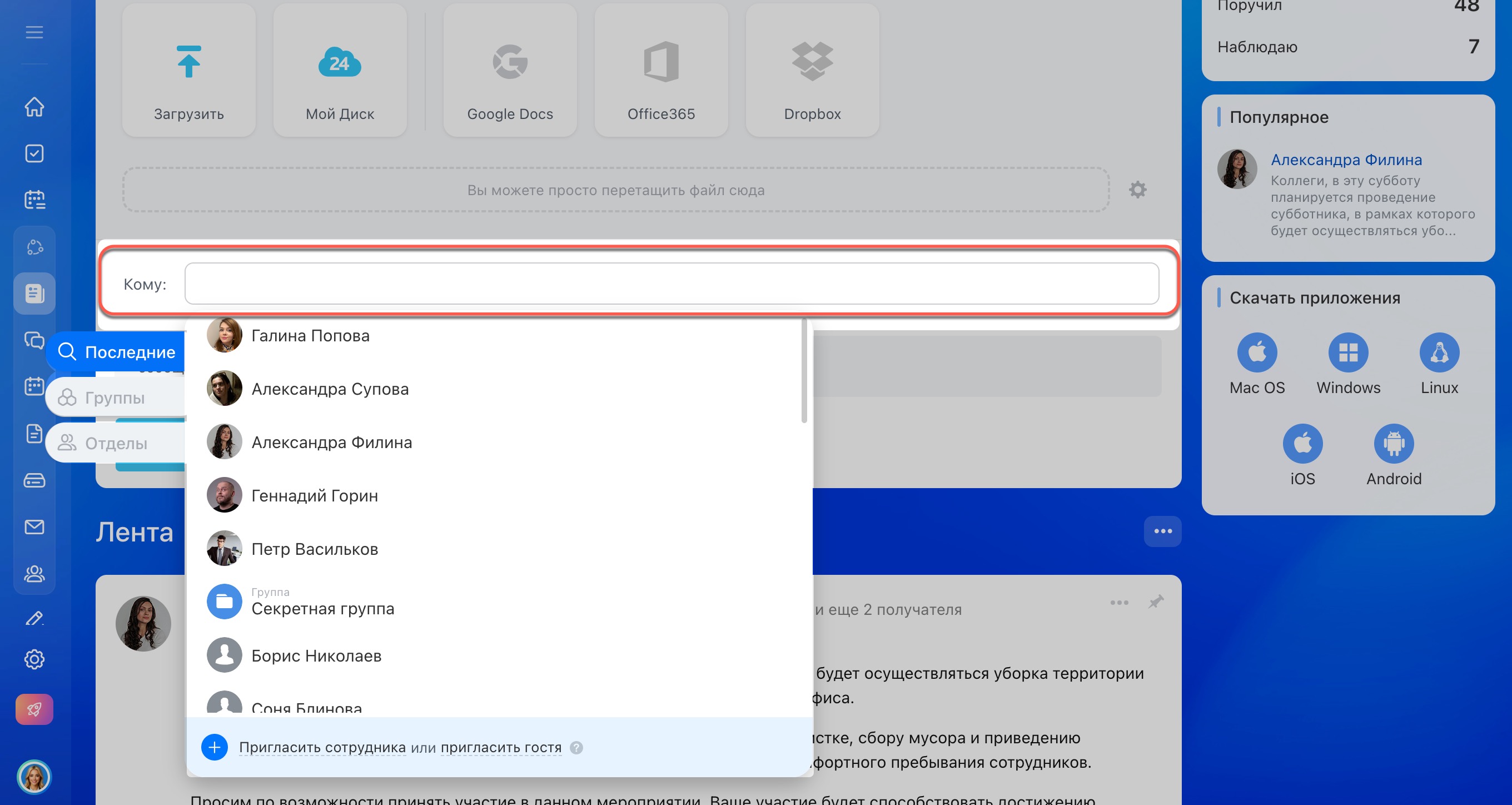Open the post's three-dots options menu
Image resolution: width=1512 pixels, height=805 pixels.
coord(1119,603)
